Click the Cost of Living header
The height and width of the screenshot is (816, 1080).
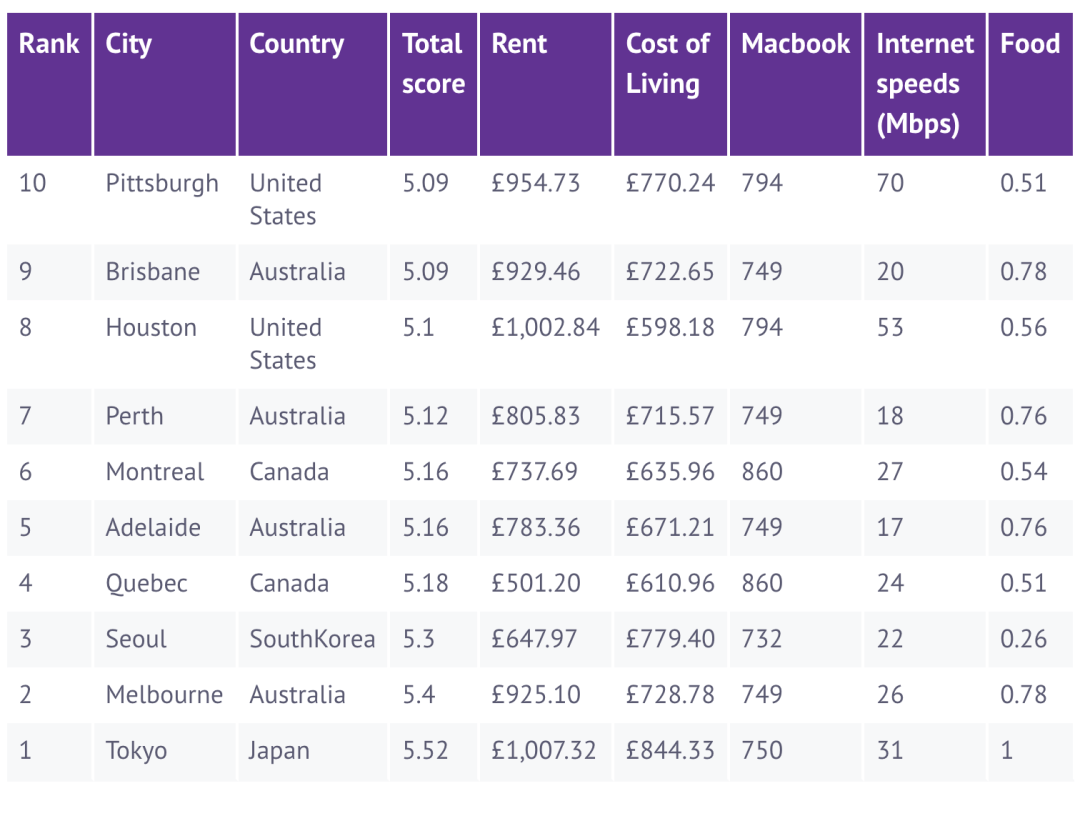click(668, 64)
